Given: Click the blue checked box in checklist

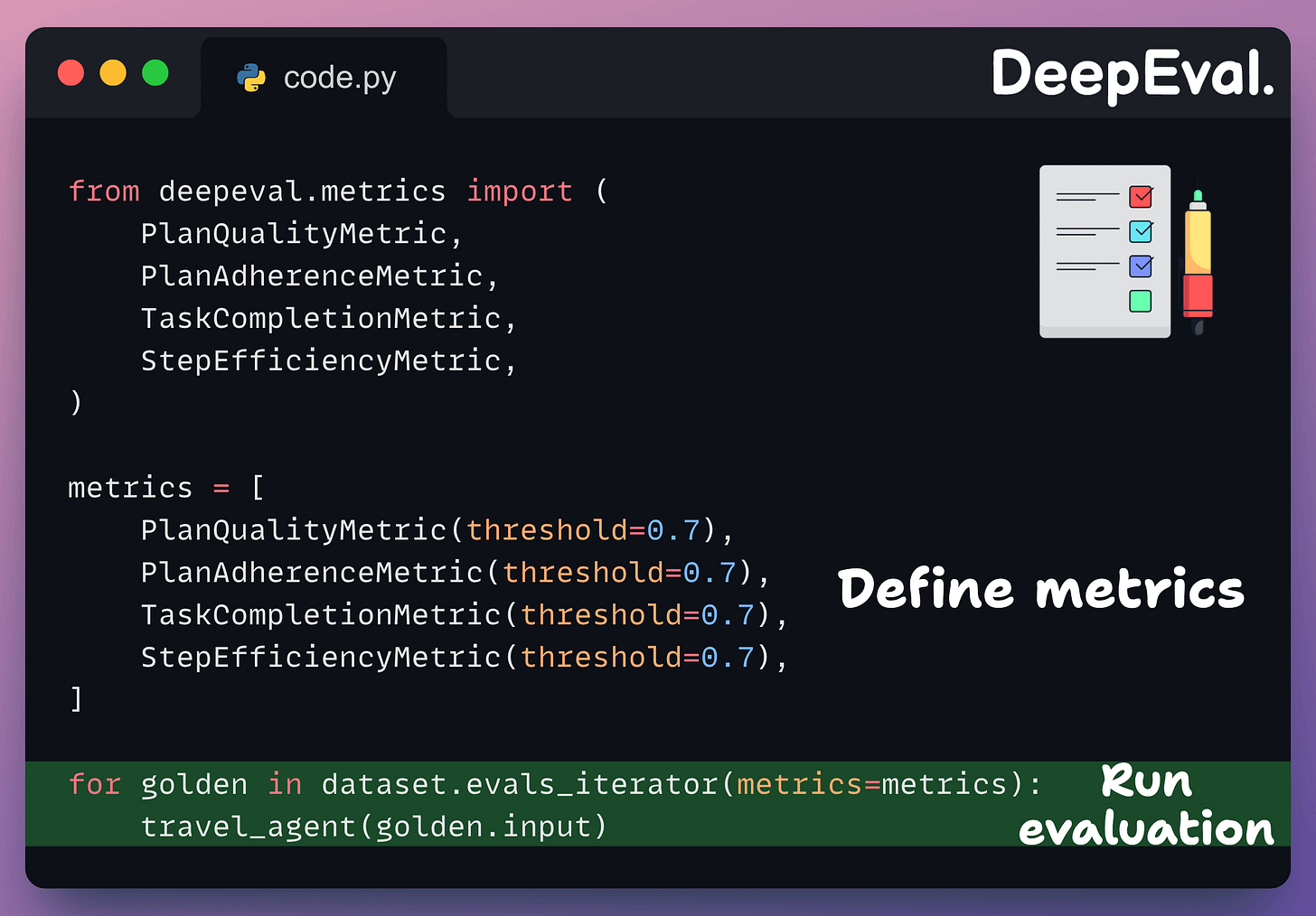Looking at the screenshot, I should click(x=1141, y=266).
